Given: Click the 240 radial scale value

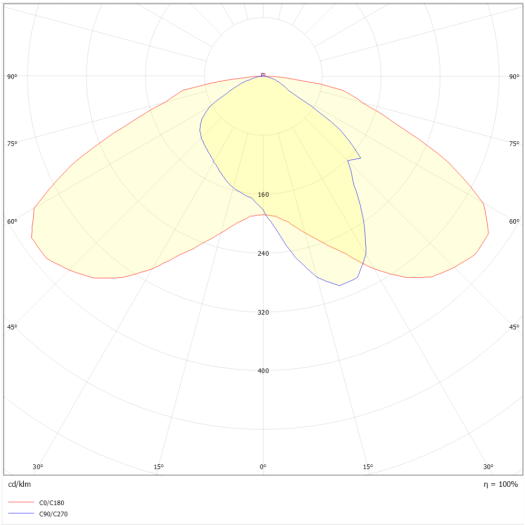Looking at the screenshot, I should tap(263, 253).
